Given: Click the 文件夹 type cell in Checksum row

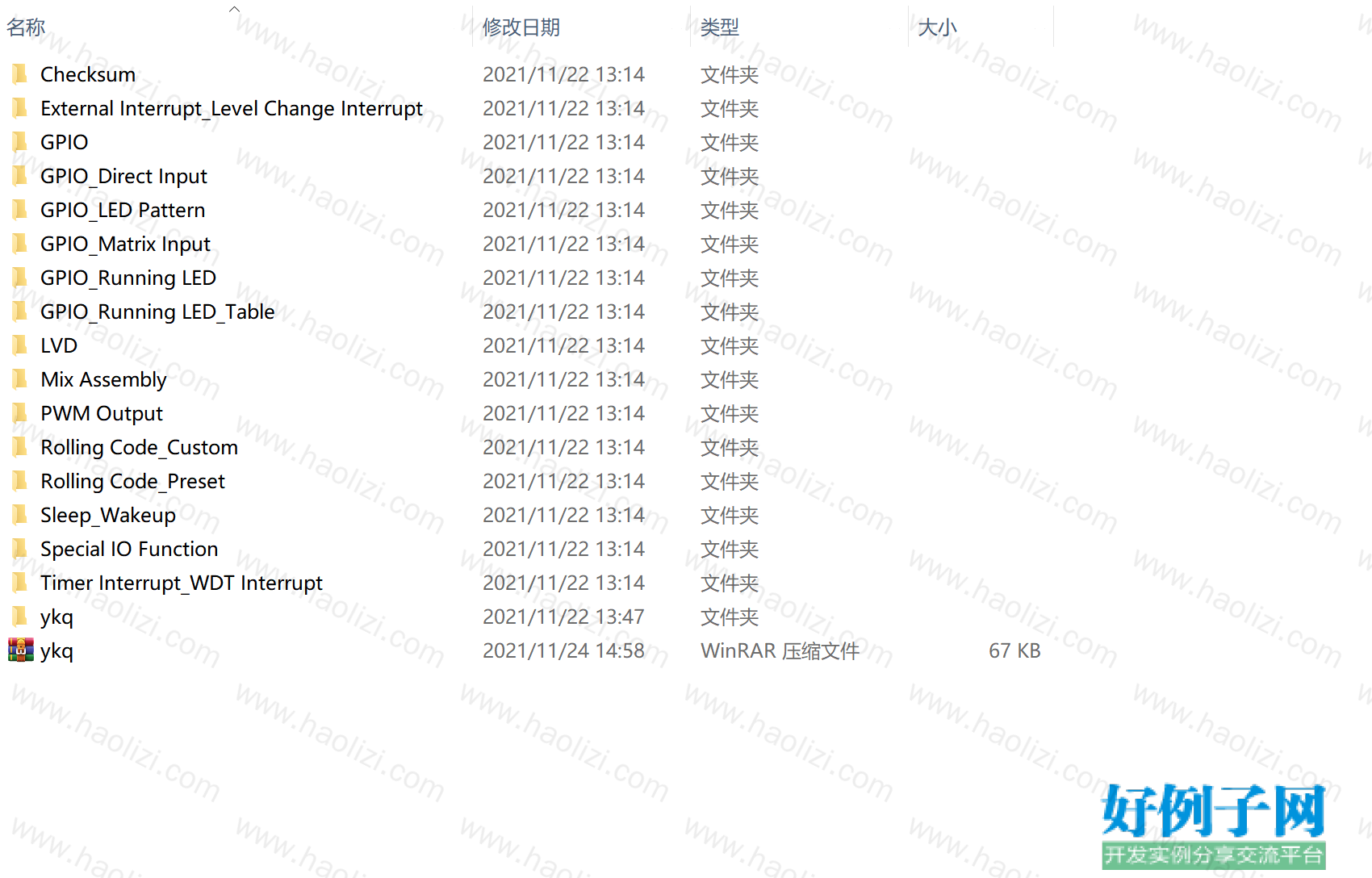Looking at the screenshot, I should tap(730, 74).
